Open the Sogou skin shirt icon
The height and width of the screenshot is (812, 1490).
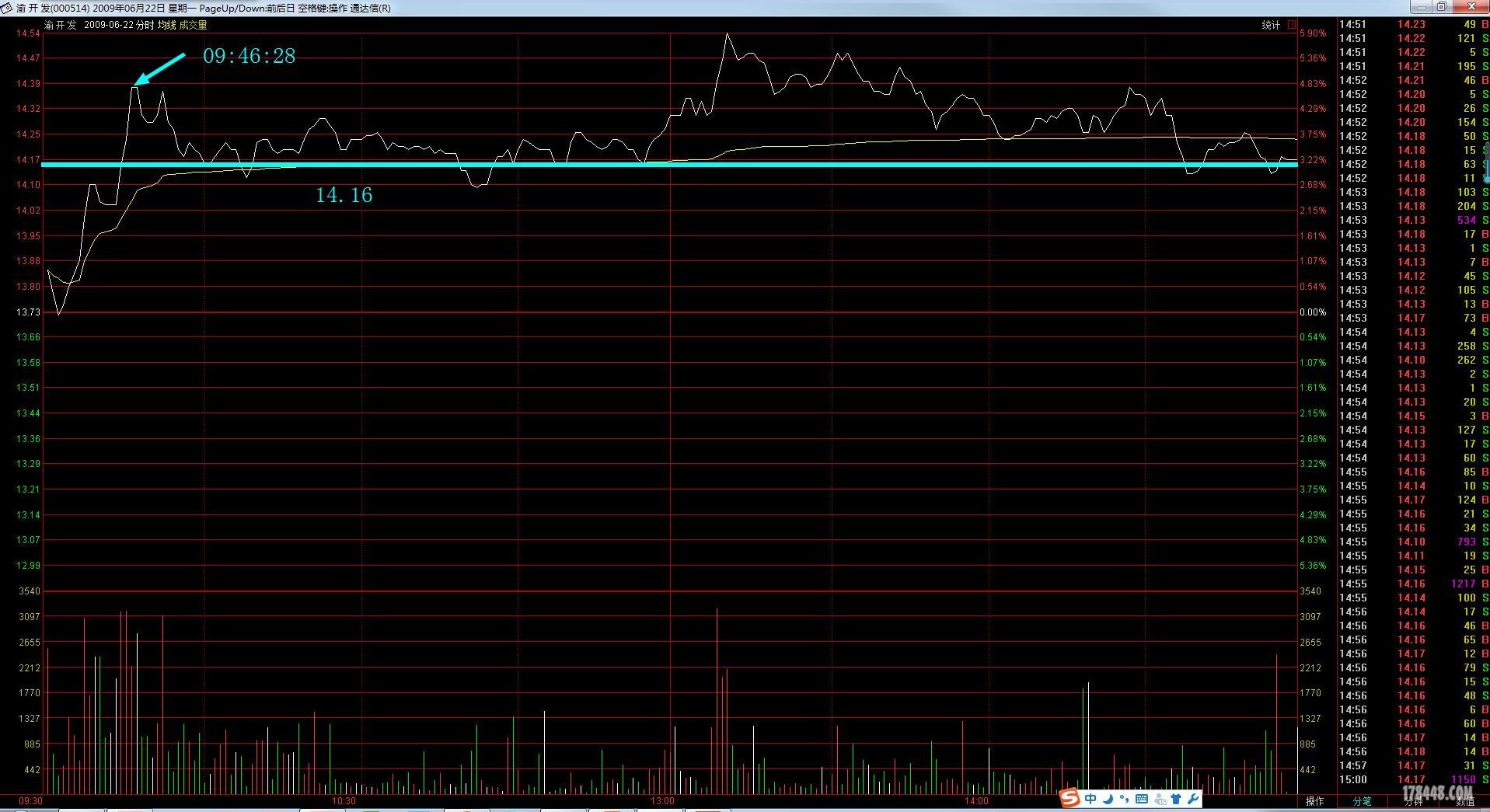pyautogui.click(x=1176, y=799)
